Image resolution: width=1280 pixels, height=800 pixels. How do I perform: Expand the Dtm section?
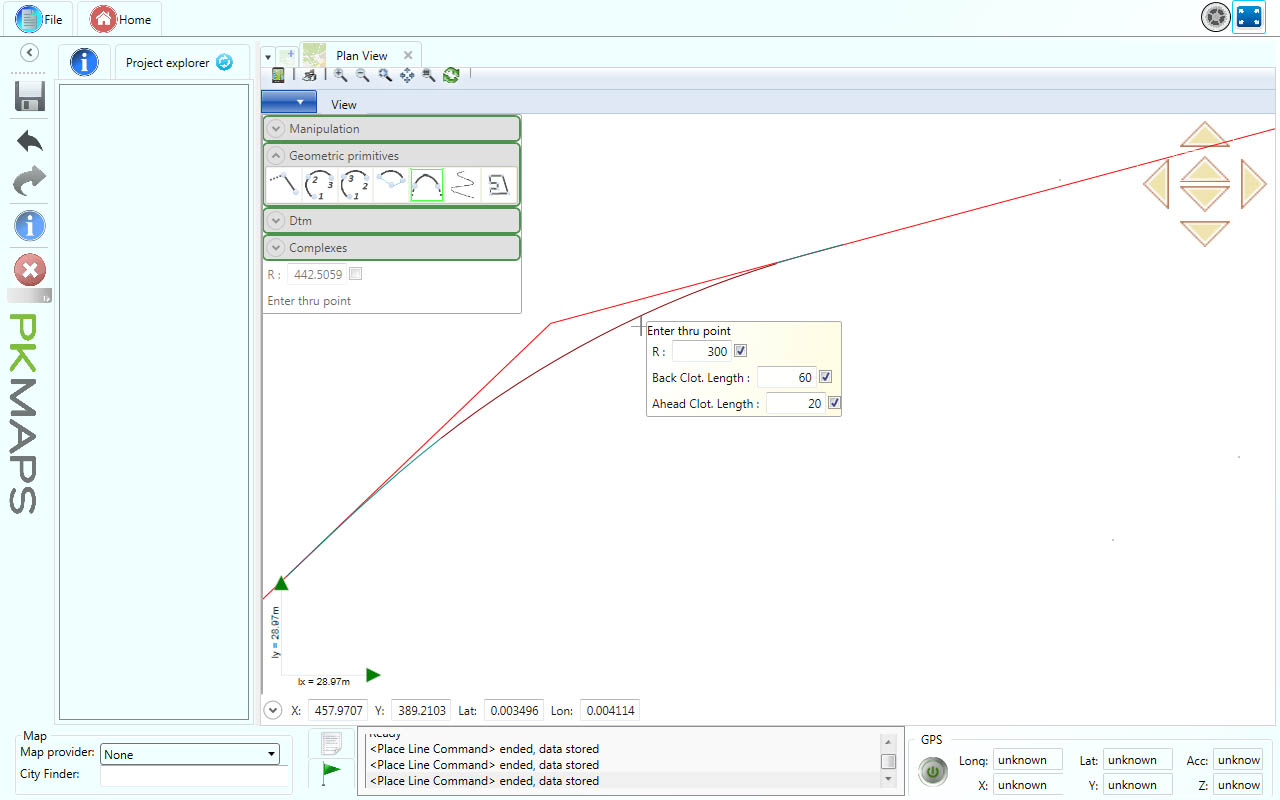click(x=392, y=220)
